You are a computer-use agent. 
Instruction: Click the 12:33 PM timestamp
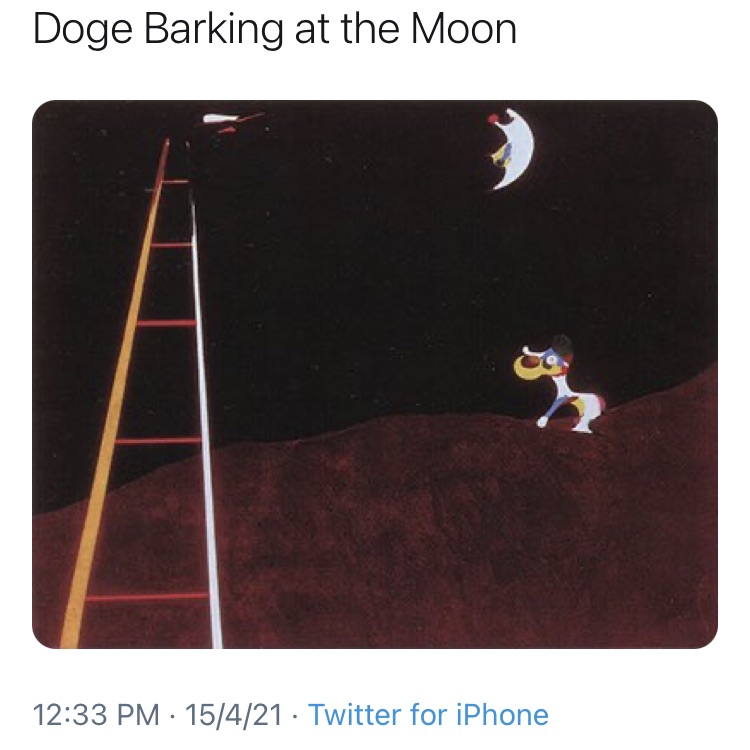click(96, 715)
